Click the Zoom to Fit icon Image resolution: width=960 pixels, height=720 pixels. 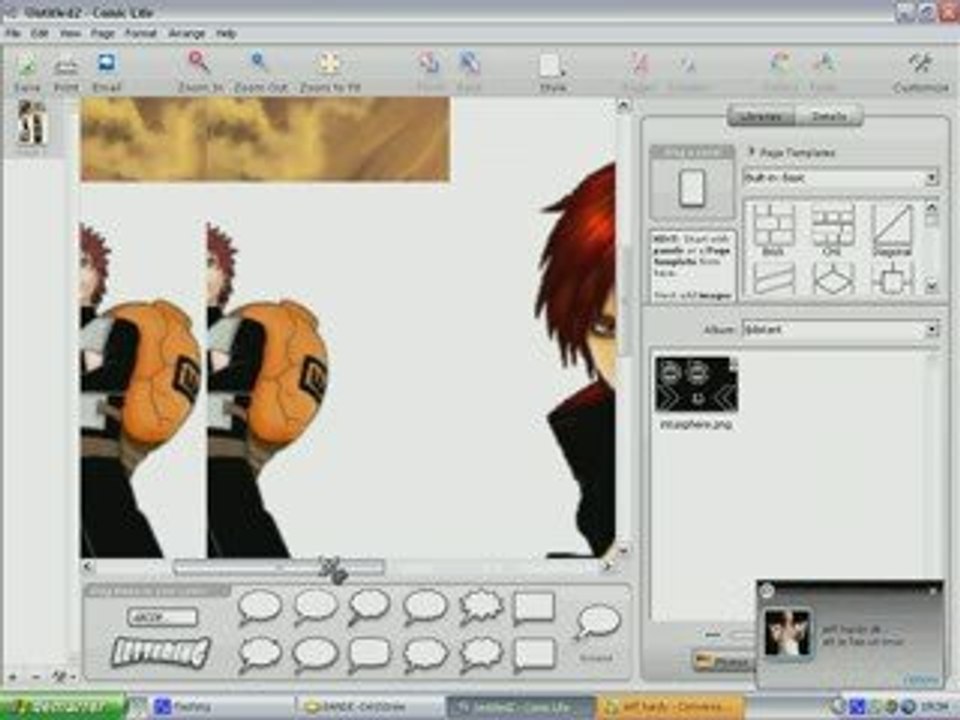(x=329, y=64)
